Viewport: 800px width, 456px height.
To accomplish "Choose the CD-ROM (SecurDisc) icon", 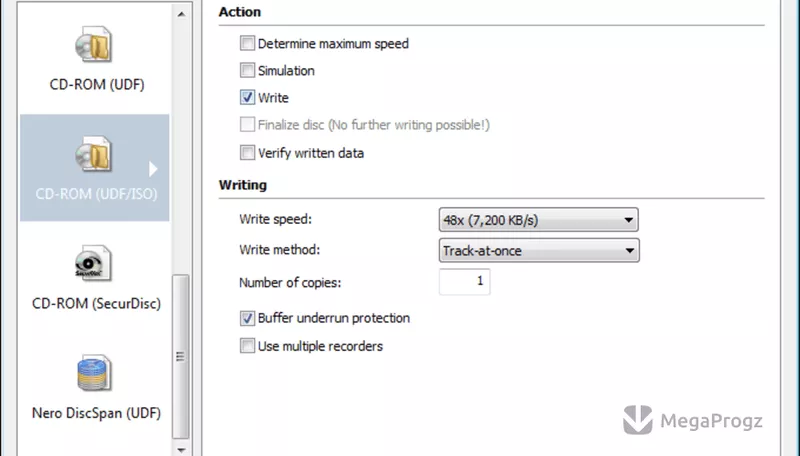I will [x=93, y=263].
